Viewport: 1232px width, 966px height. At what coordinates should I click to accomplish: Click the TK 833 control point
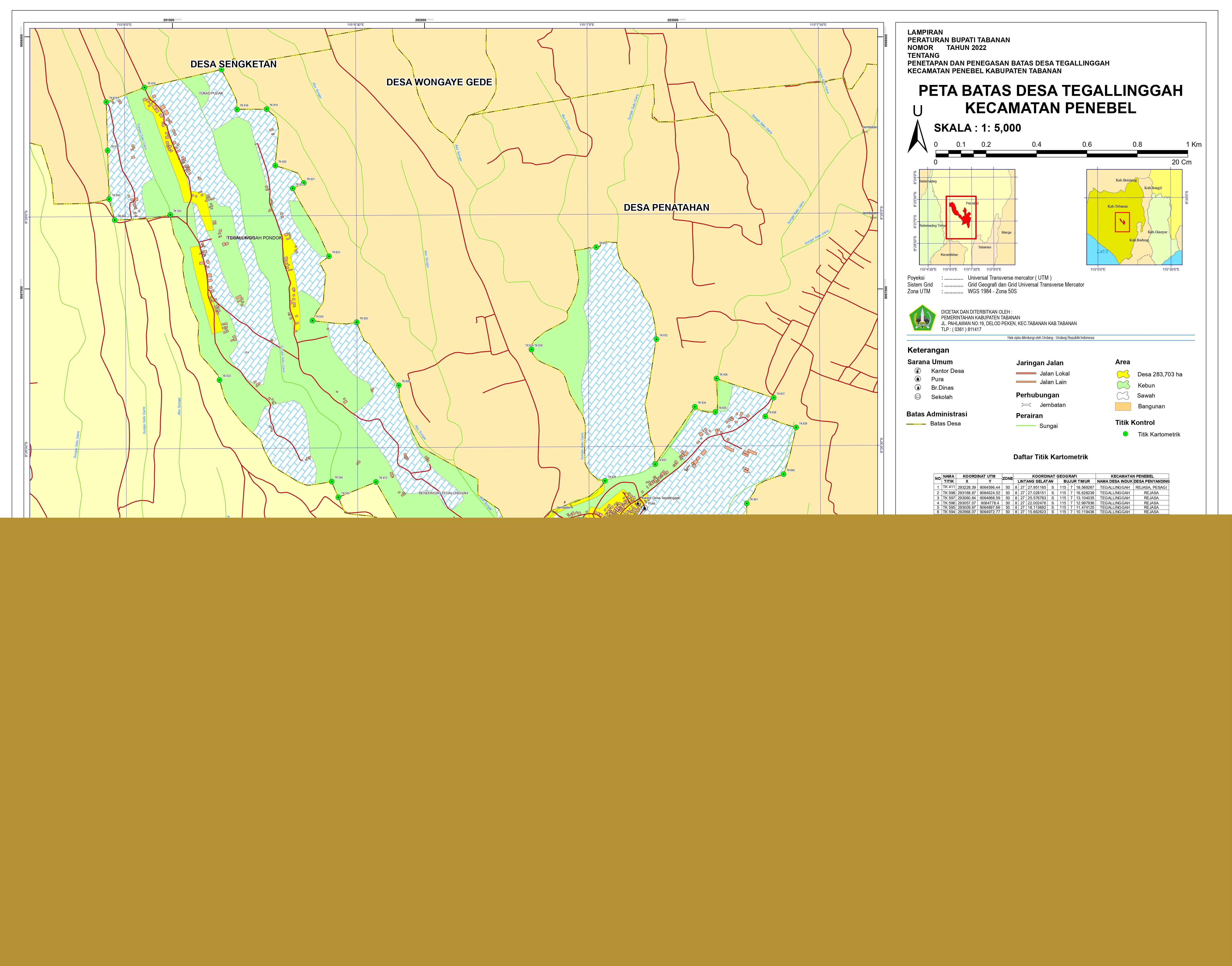click(x=655, y=464)
